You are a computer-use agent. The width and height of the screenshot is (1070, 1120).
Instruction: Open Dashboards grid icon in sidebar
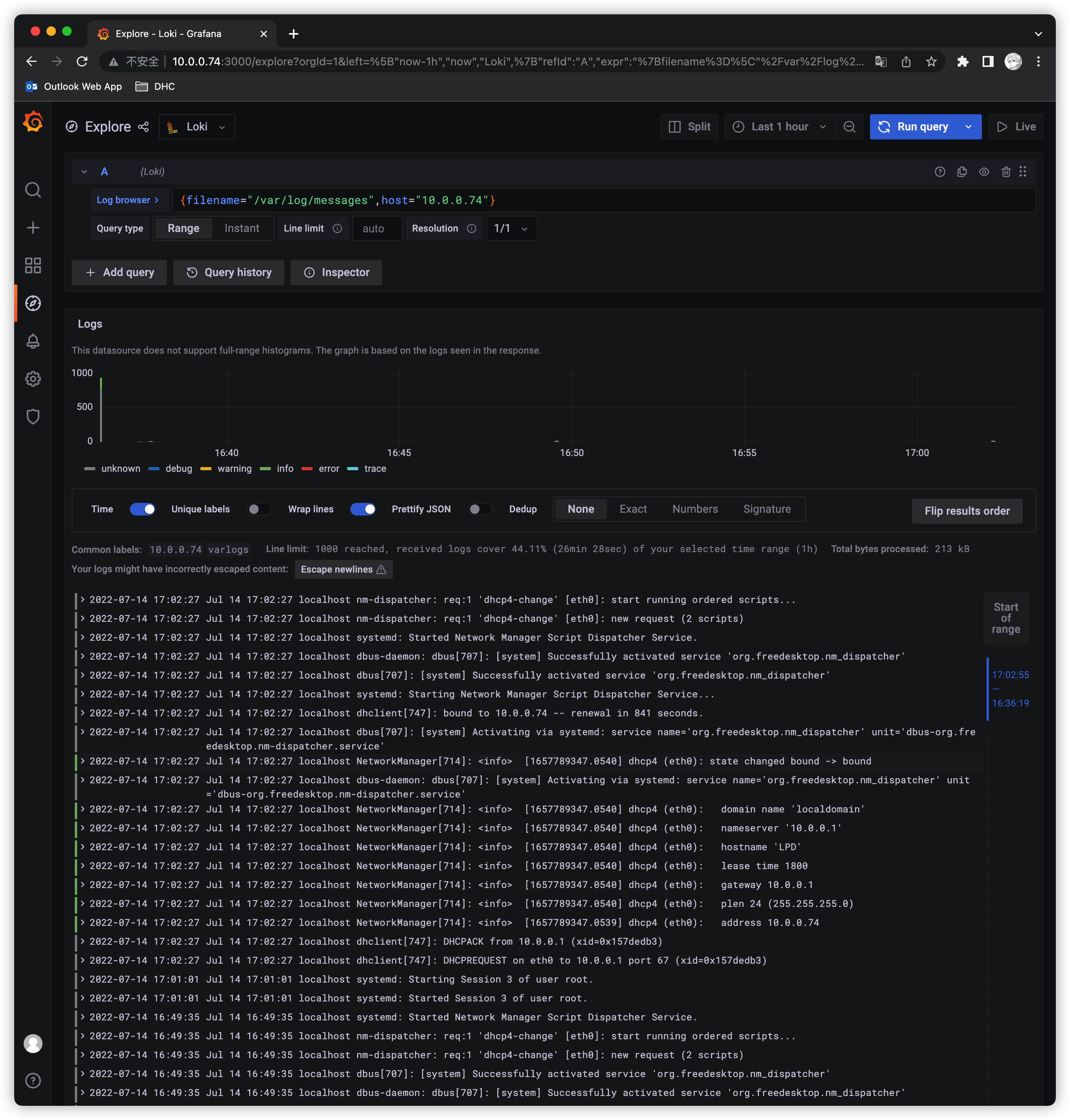click(33, 265)
